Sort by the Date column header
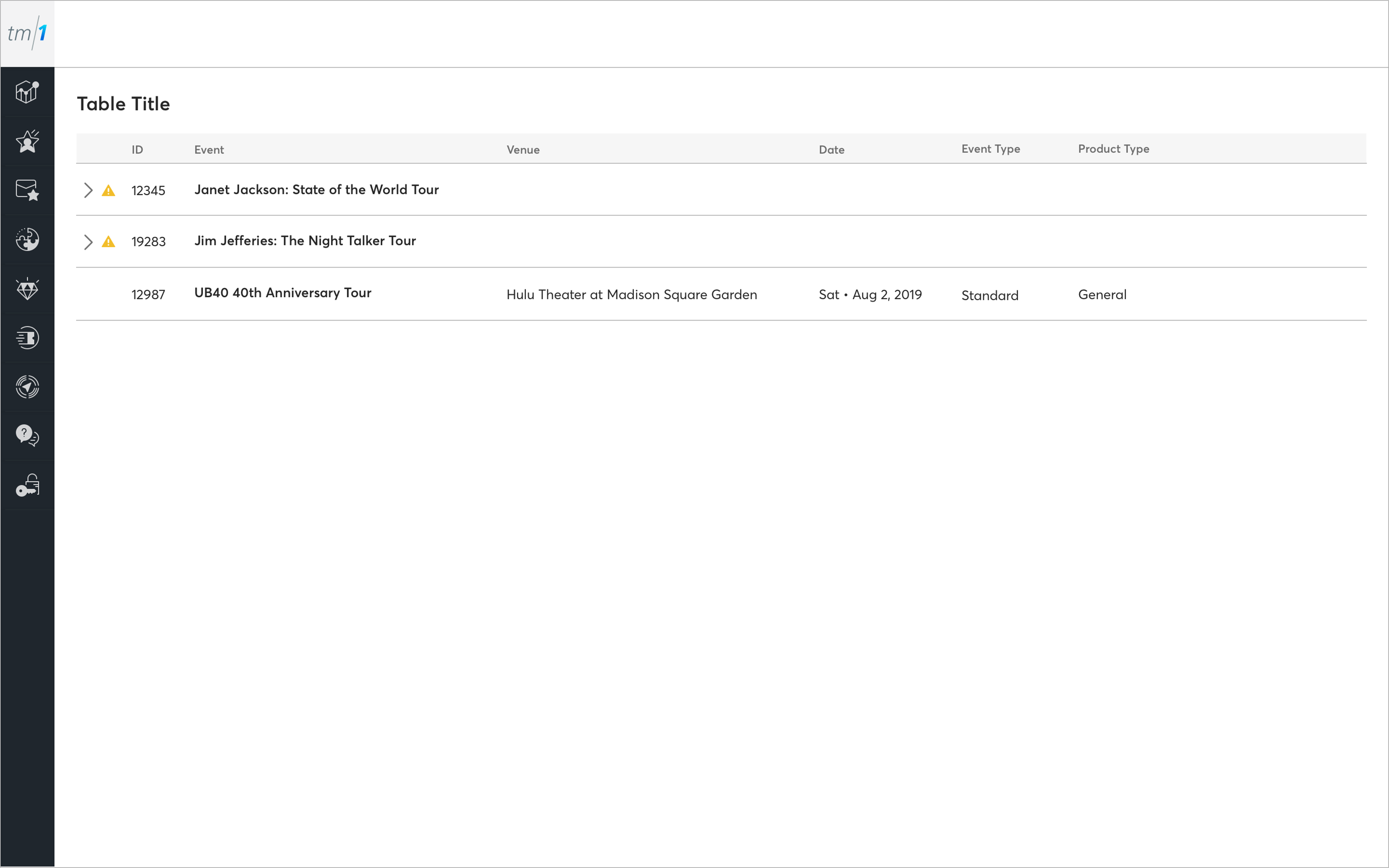The image size is (1389, 868). pyautogui.click(x=831, y=150)
